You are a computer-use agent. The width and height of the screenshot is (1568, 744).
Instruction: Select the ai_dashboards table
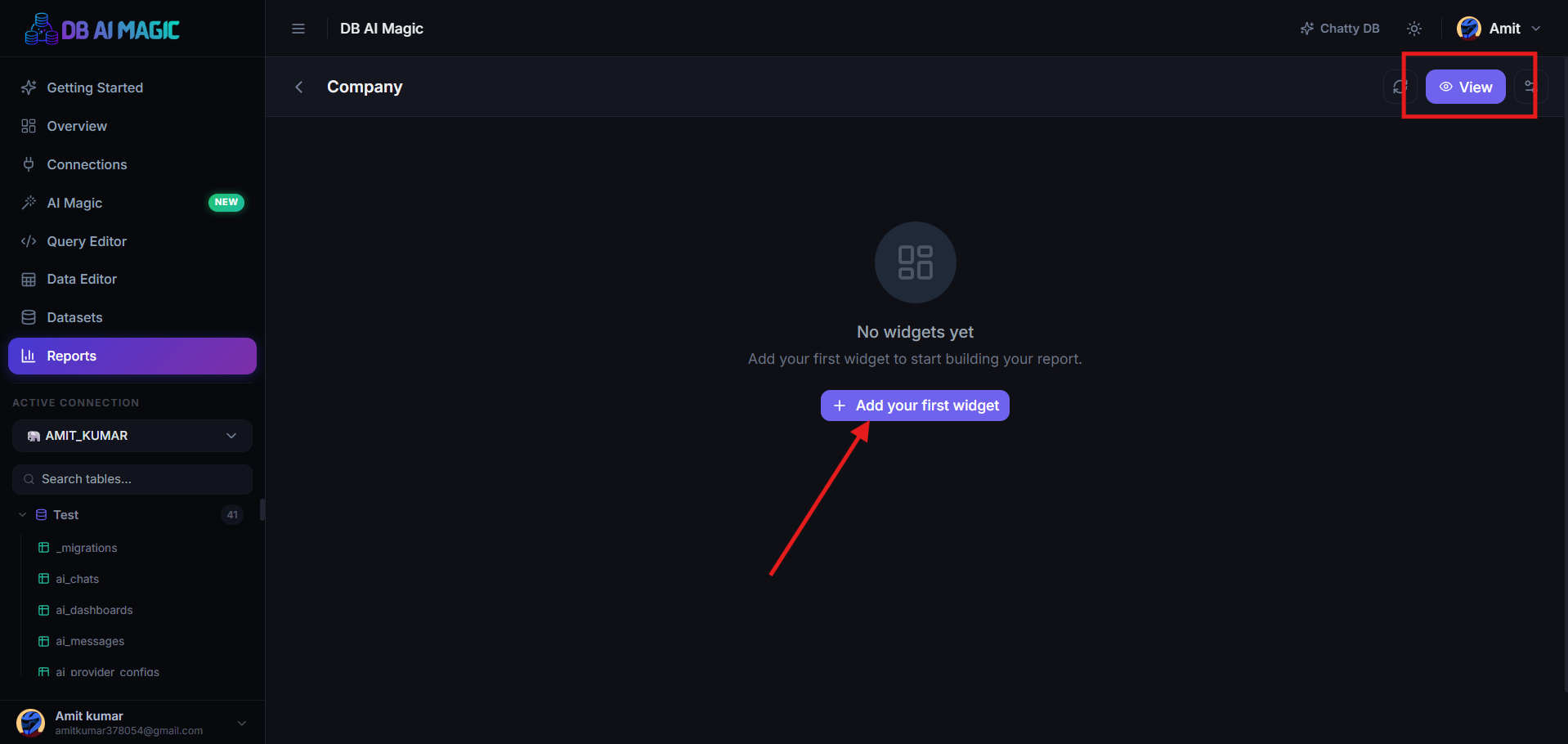tap(94, 610)
